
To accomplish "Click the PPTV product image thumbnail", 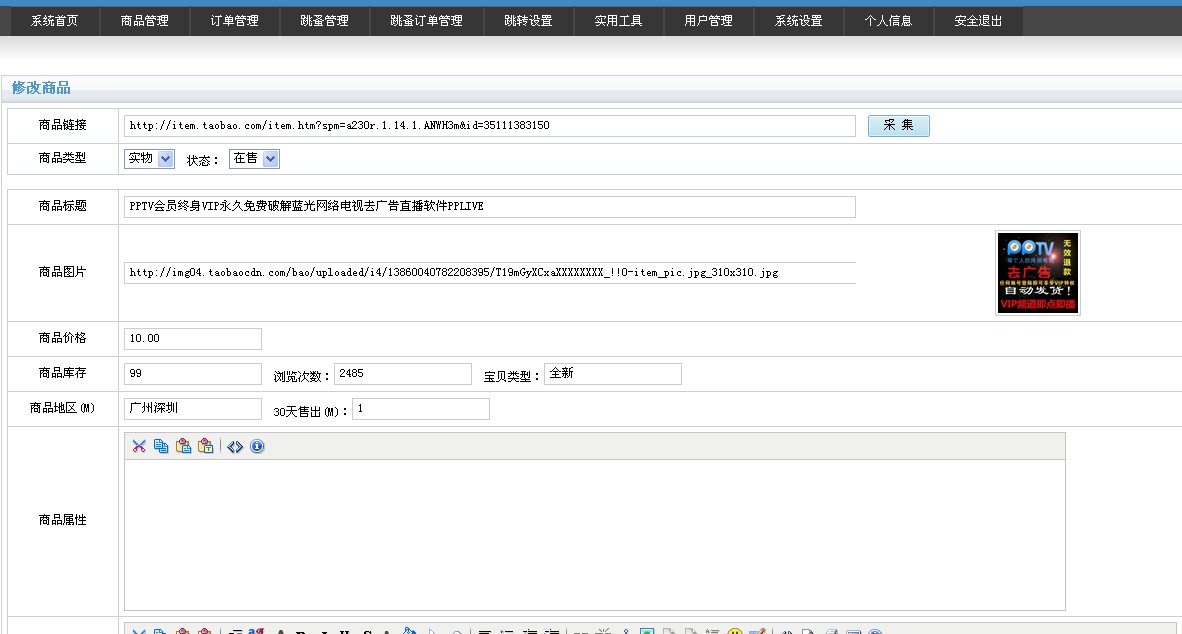I will (x=1038, y=273).
